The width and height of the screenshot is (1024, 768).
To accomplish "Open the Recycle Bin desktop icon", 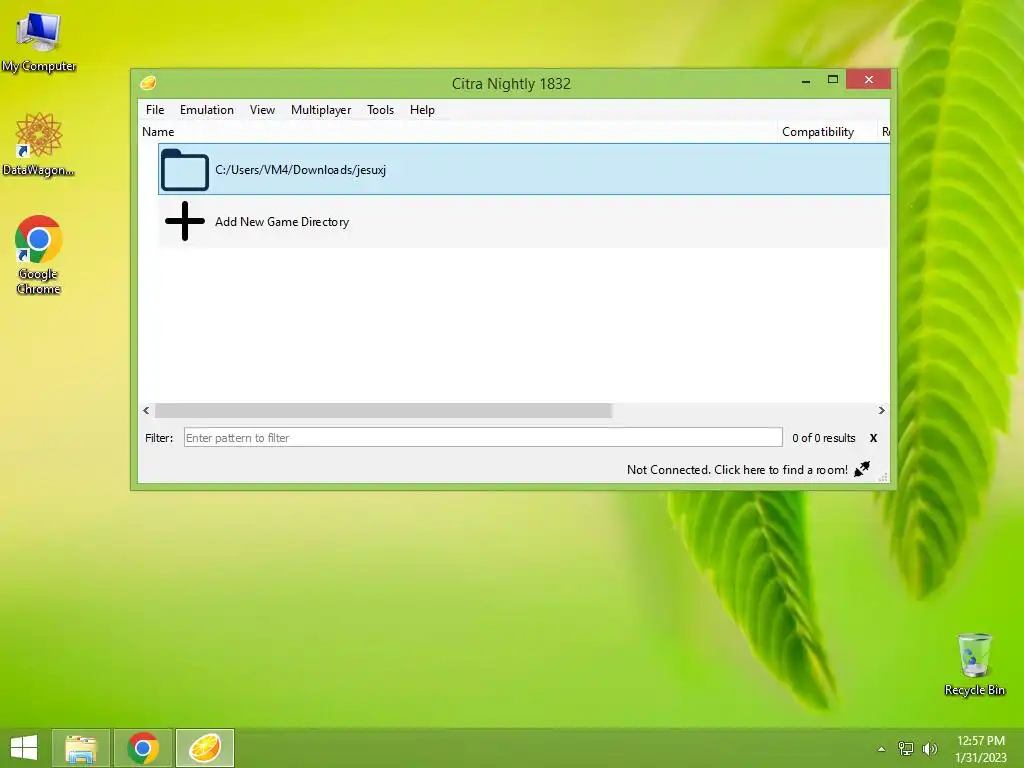I will tap(974, 664).
